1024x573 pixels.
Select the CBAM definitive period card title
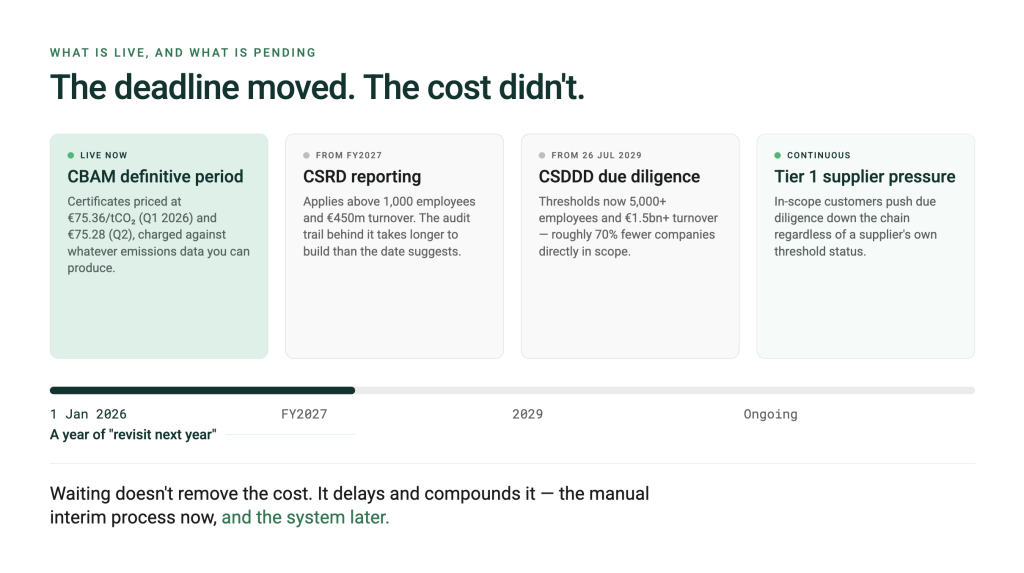[x=155, y=176]
